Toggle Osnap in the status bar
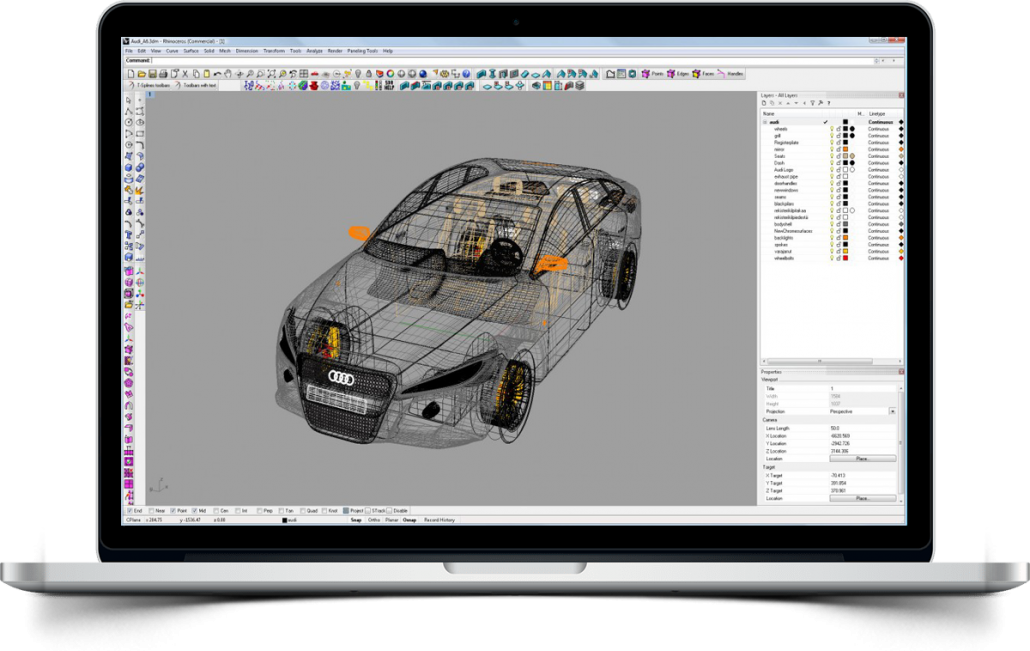Viewport: 1030px width, 651px height. click(409, 520)
